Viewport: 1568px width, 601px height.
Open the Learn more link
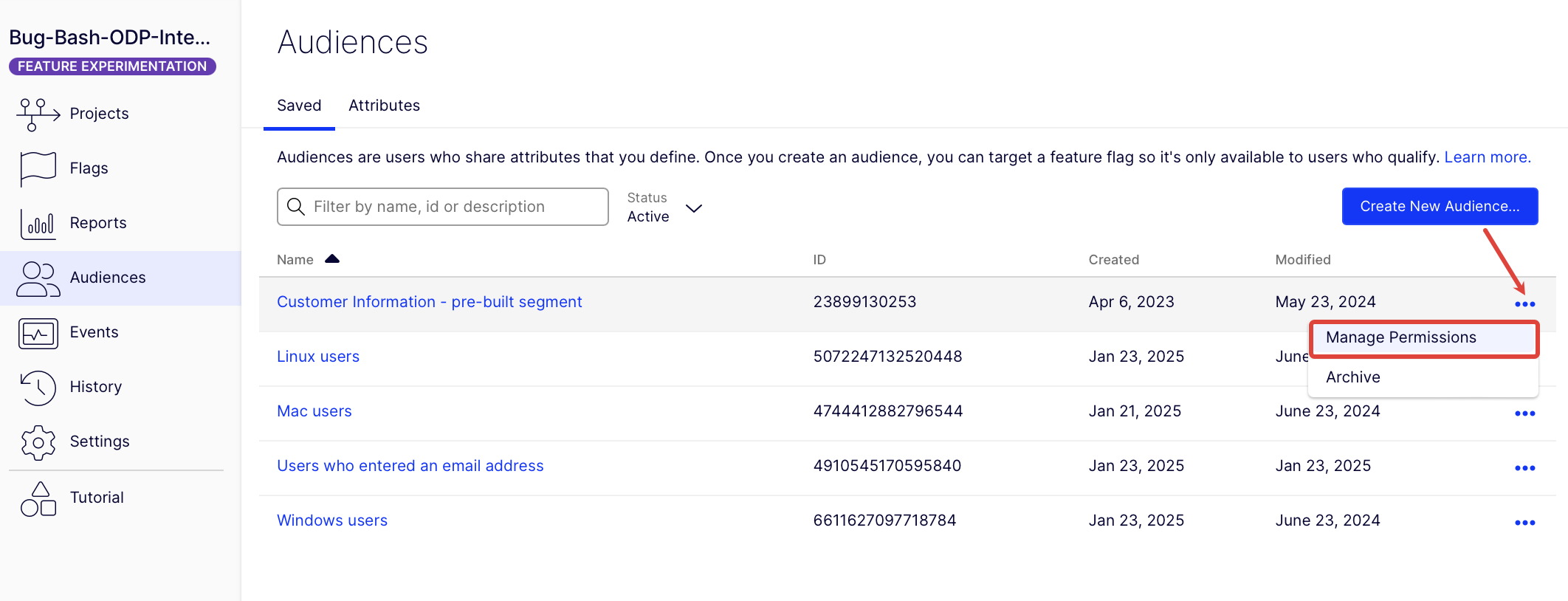coord(1487,157)
